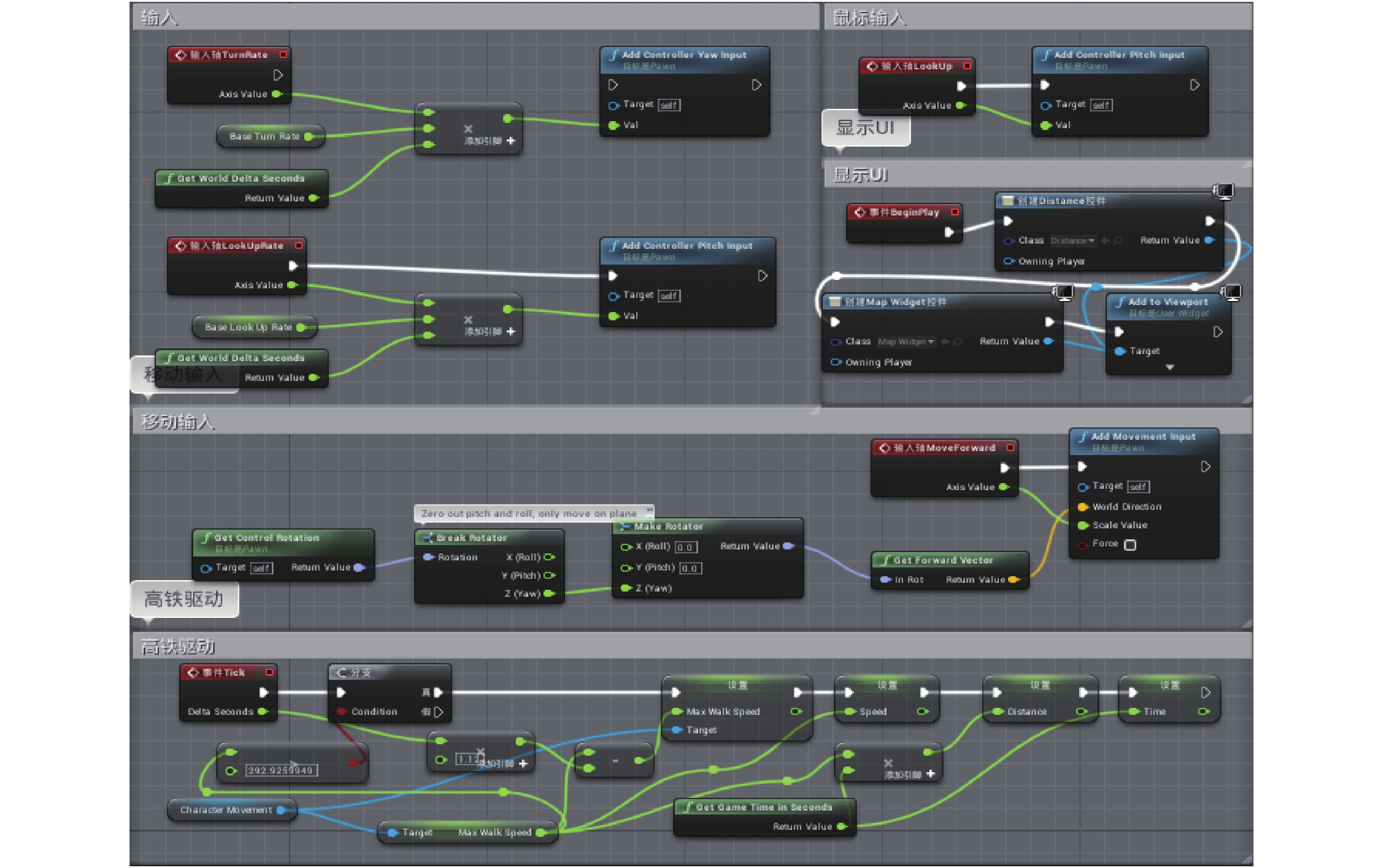Select the 移动输入 comment box header bar
This screenshot has height=868, width=1383.
click(692, 421)
